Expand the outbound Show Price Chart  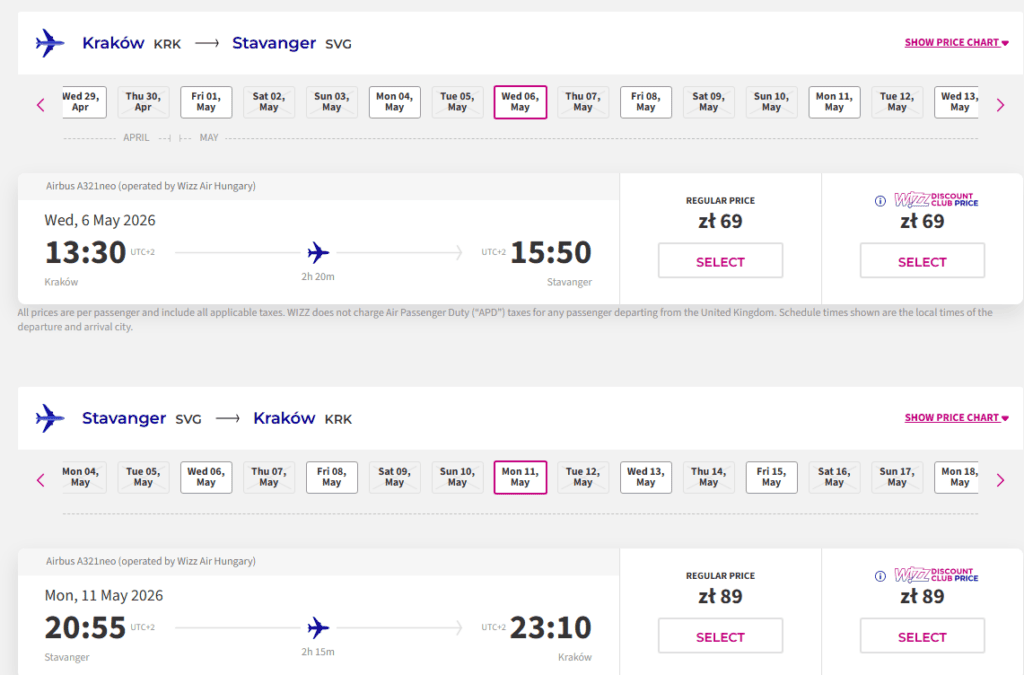[x=956, y=43]
